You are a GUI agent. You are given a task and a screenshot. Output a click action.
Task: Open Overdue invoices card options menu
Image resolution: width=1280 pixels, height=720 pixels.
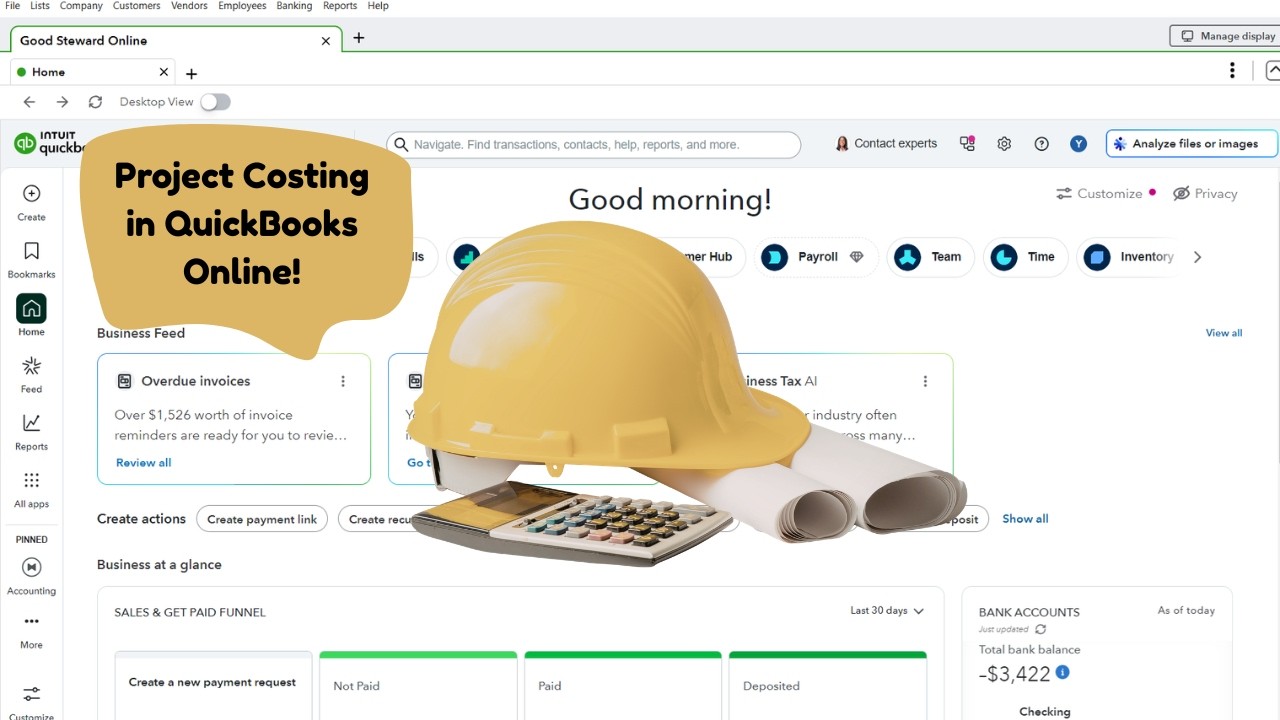tap(343, 381)
